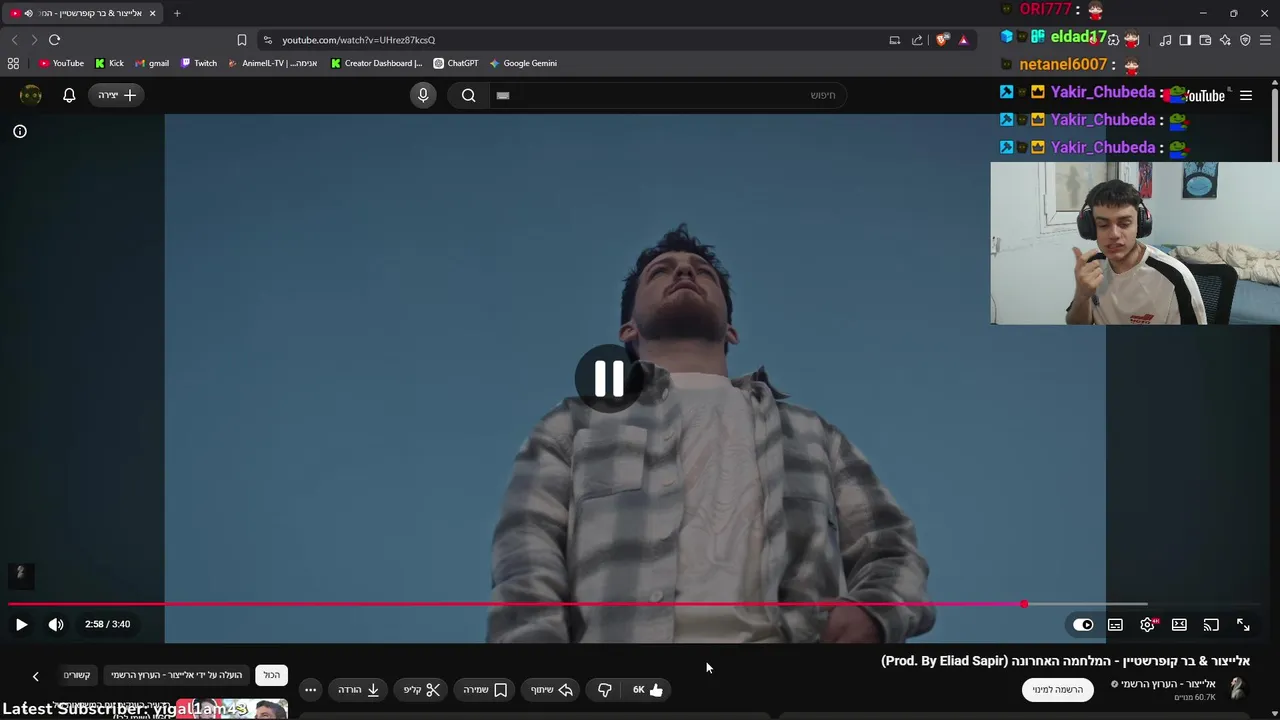Reload the page with refresh icon

click(54, 40)
